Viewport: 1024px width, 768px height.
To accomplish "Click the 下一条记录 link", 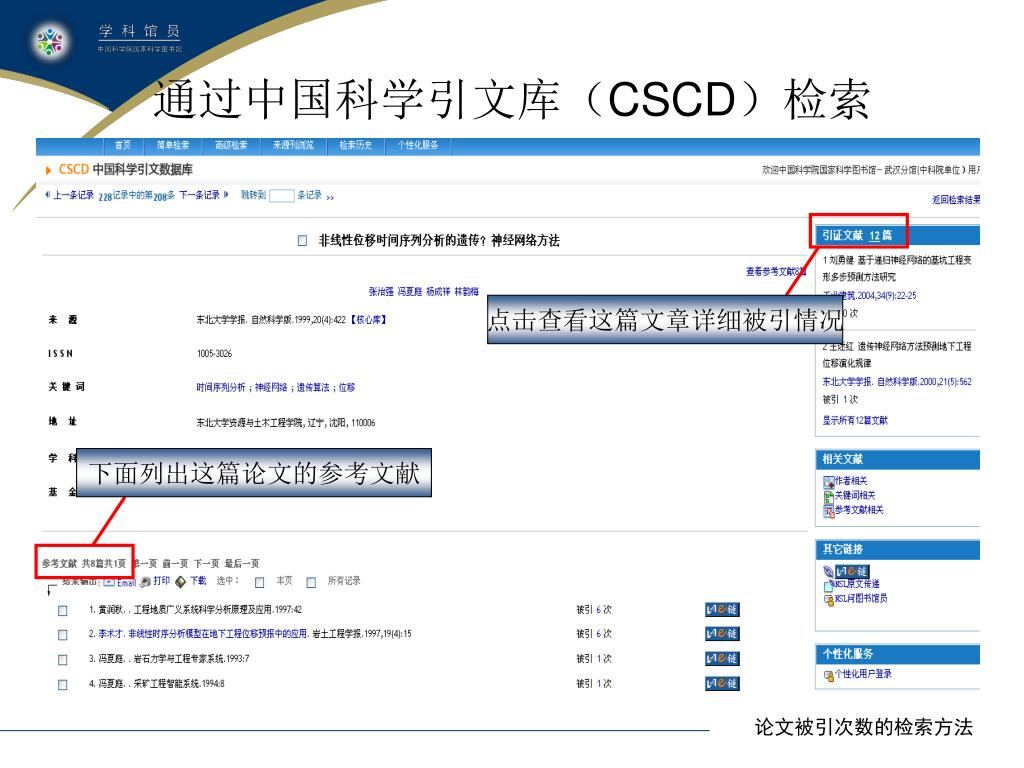I will pyautogui.click(x=200, y=195).
